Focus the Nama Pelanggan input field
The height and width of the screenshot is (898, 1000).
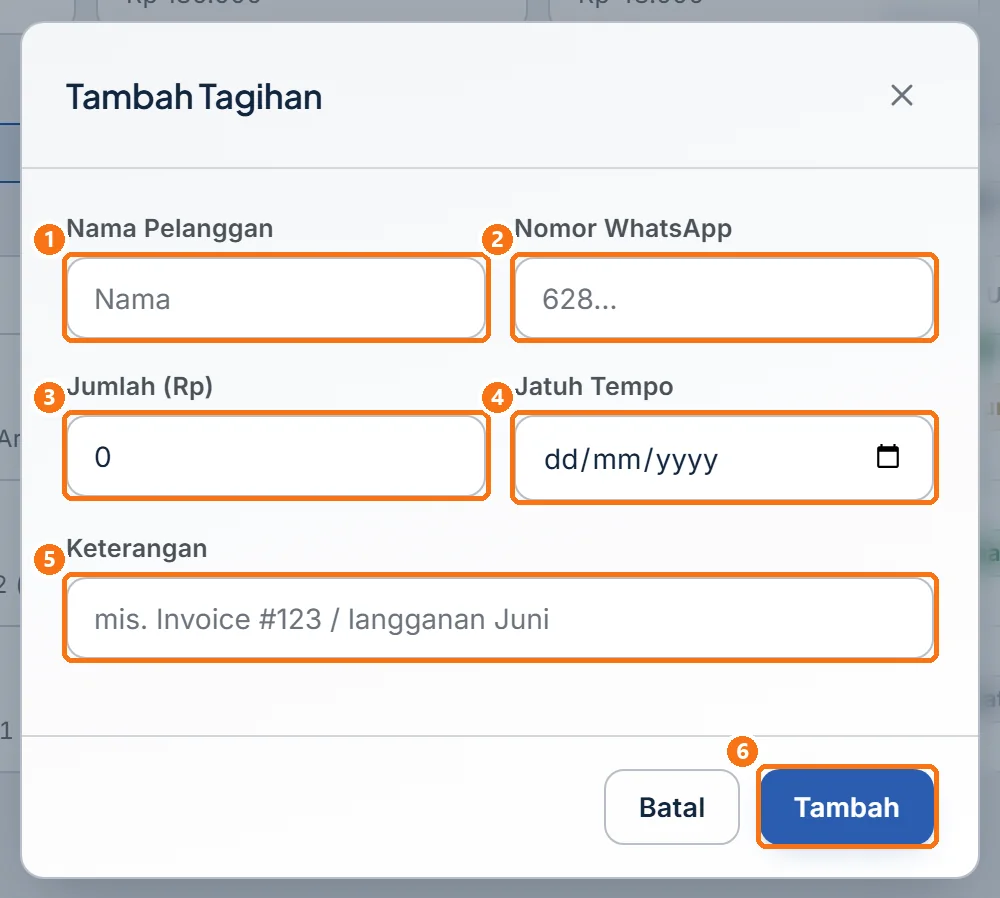[x=276, y=298]
